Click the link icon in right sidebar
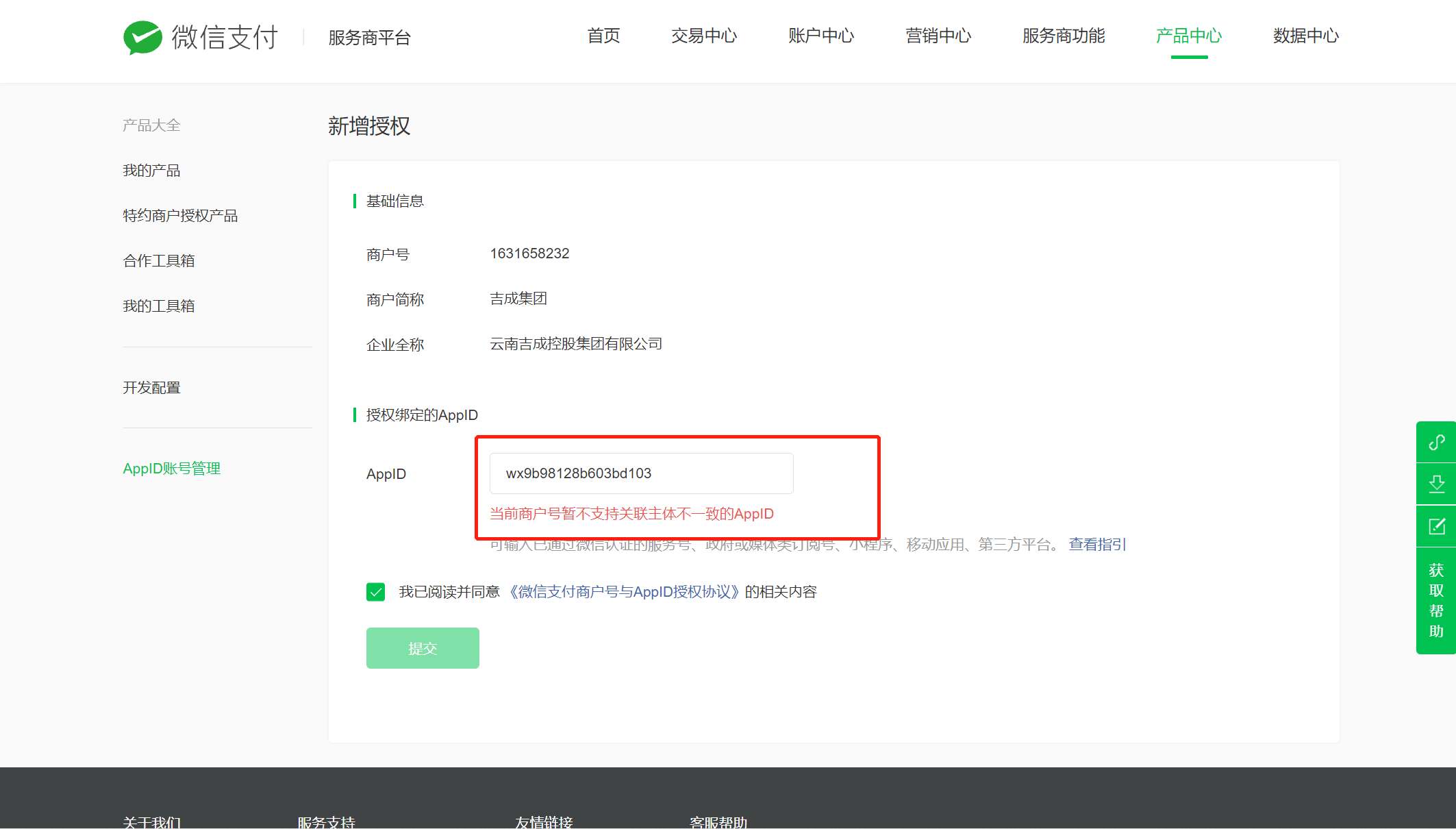1456x829 pixels. click(1436, 443)
